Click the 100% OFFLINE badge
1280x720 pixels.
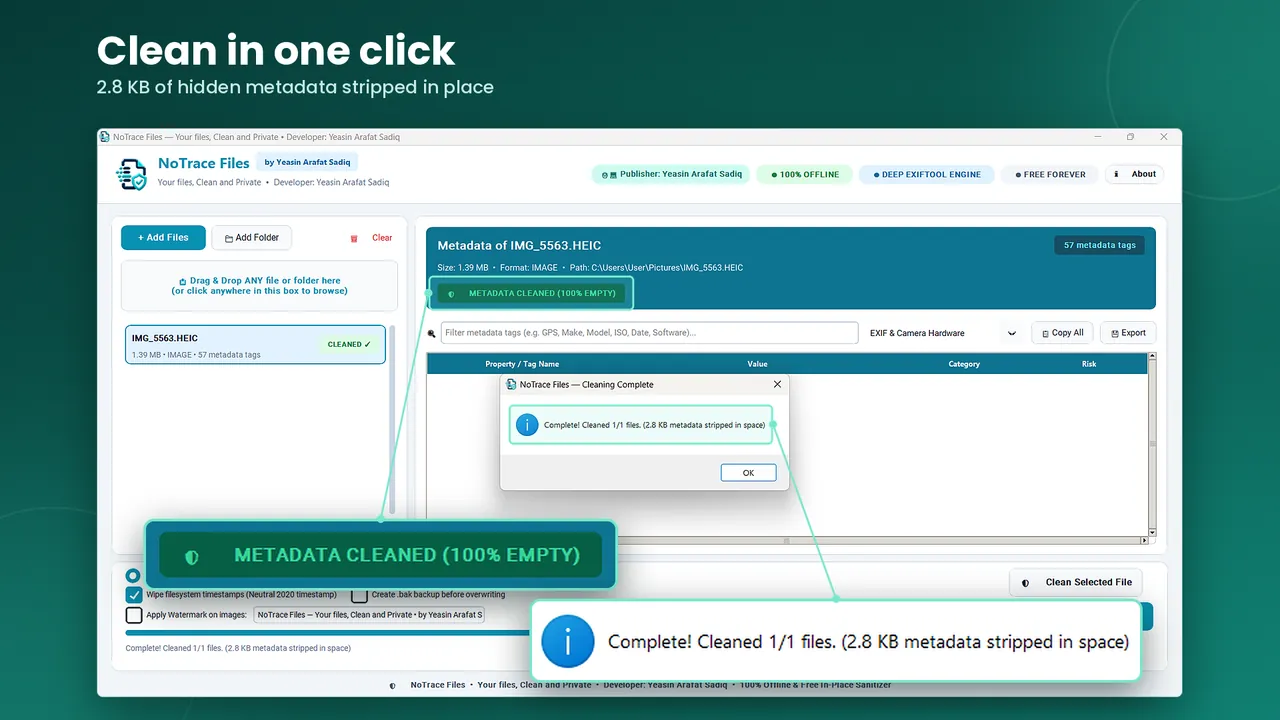tap(805, 174)
